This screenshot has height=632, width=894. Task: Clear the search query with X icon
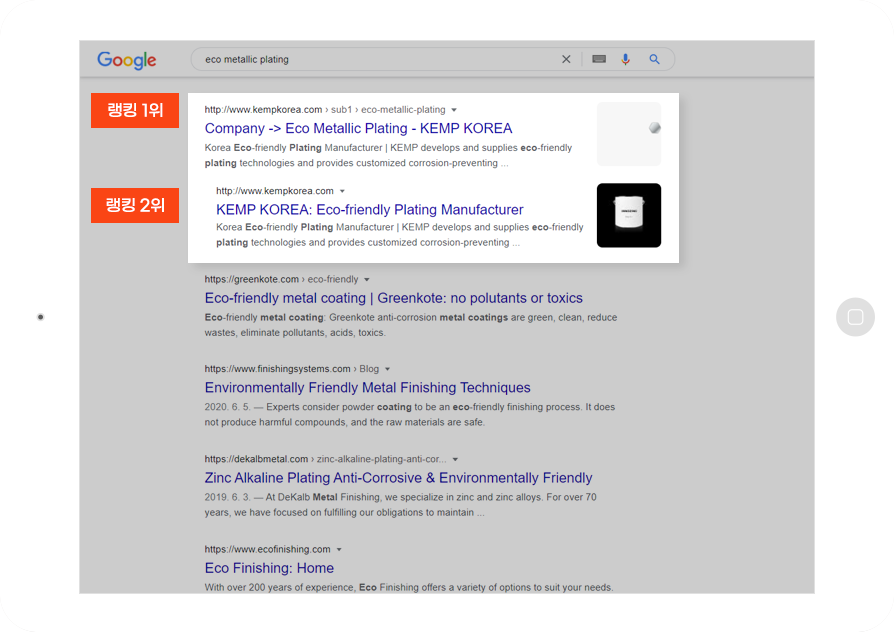point(566,59)
